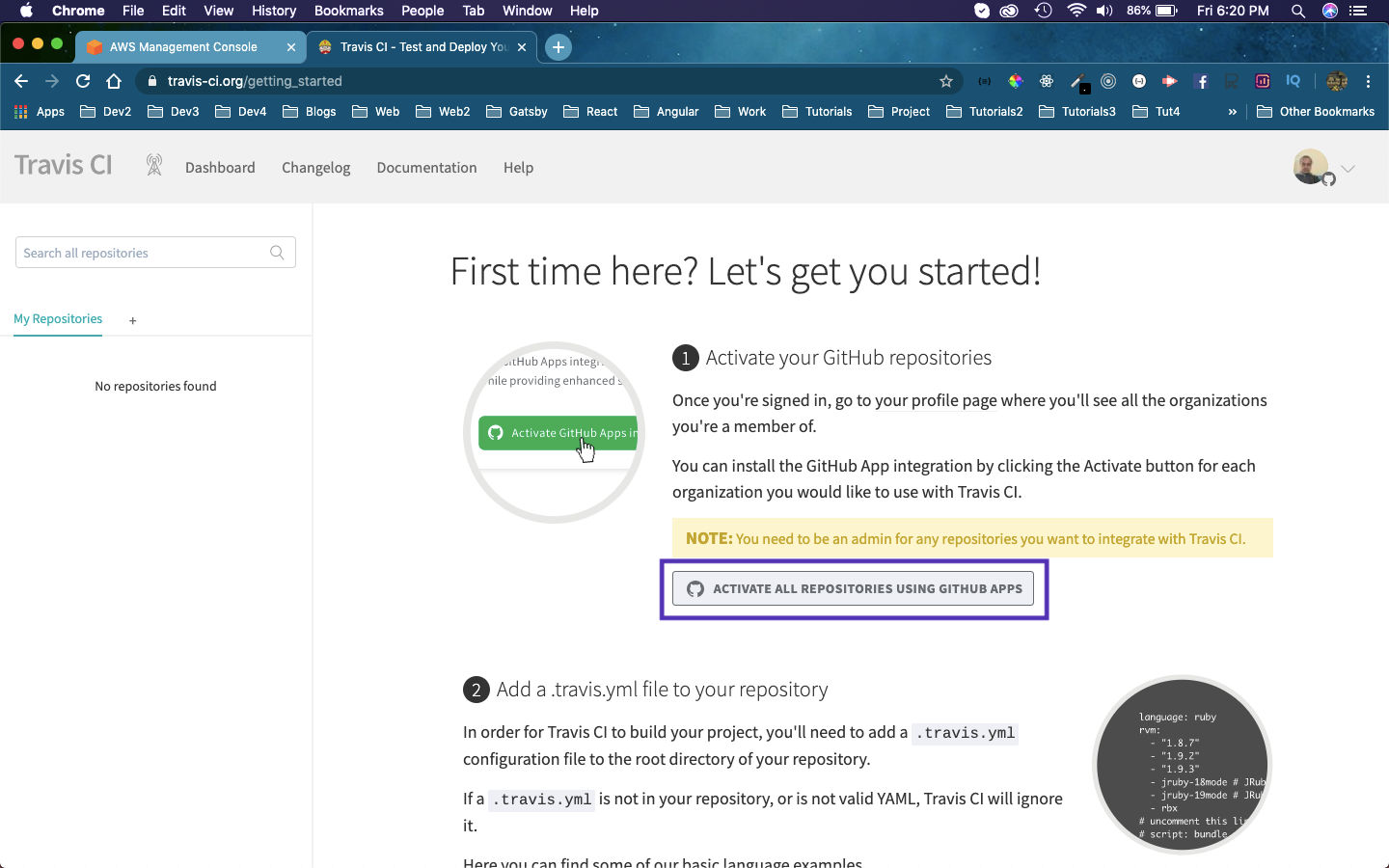Close the AWS Management Console tab
This screenshot has width=1389, height=868.
click(x=291, y=47)
